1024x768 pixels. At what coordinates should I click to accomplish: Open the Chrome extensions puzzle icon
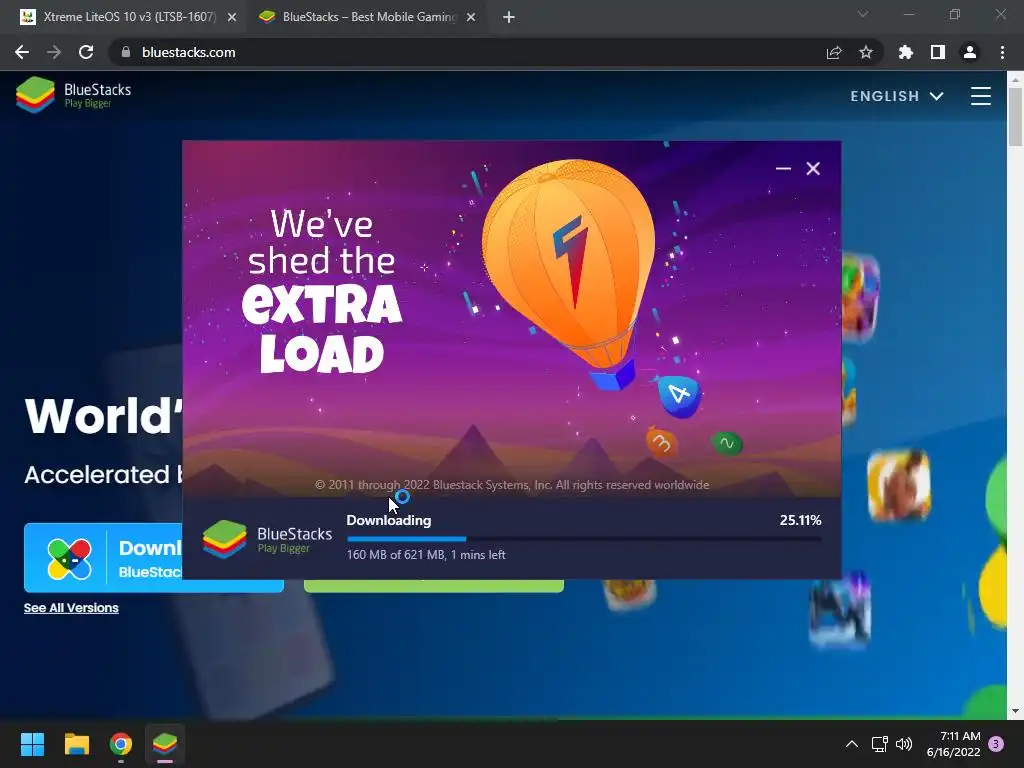906,52
